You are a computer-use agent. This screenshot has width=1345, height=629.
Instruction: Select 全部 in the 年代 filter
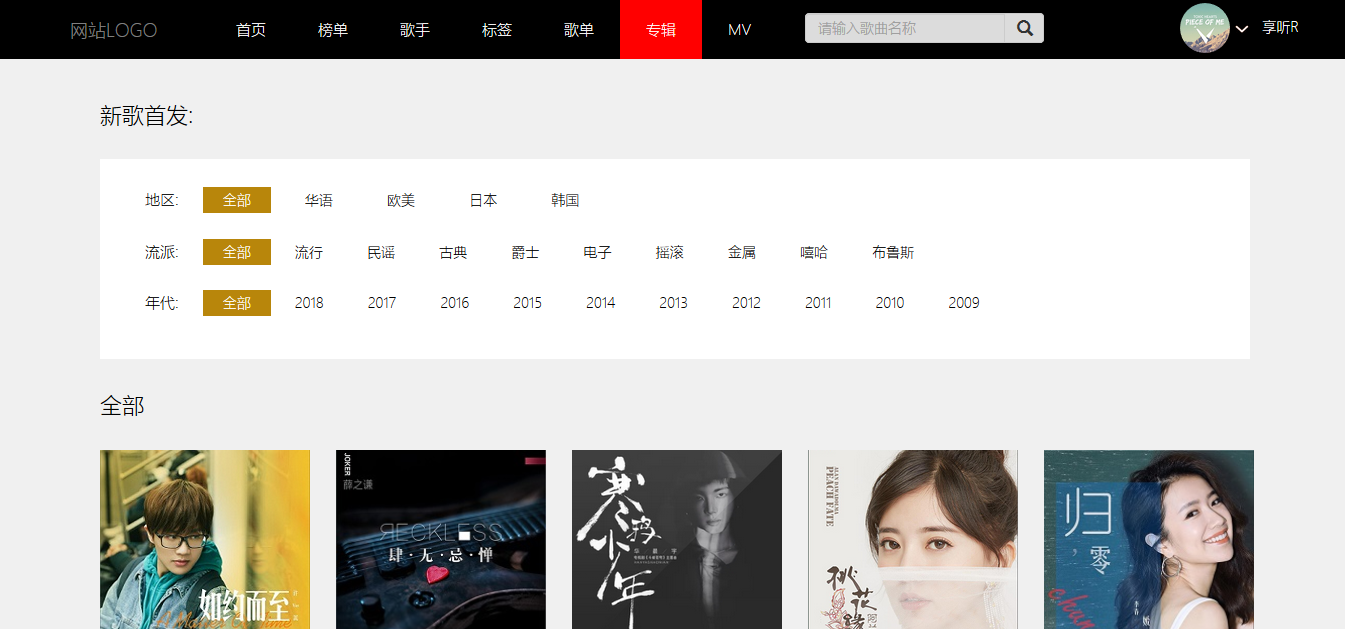[237, 303]
